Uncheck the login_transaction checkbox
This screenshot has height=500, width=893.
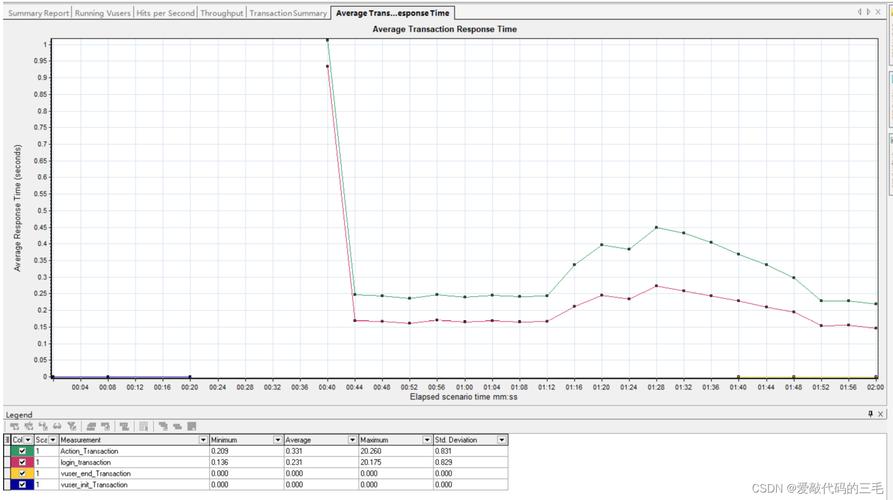point(22,462)
